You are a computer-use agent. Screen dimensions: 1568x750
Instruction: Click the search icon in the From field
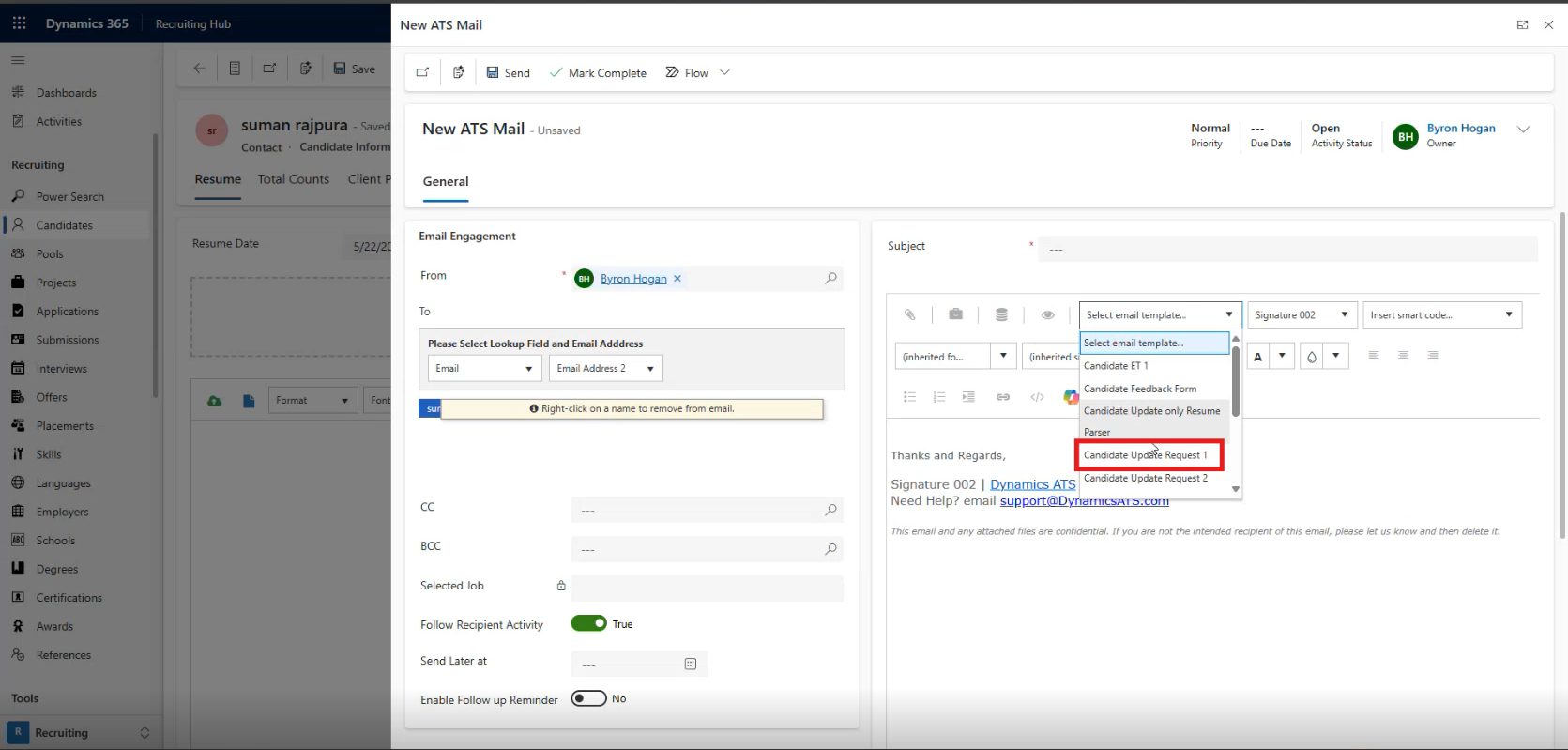(830, 278)
